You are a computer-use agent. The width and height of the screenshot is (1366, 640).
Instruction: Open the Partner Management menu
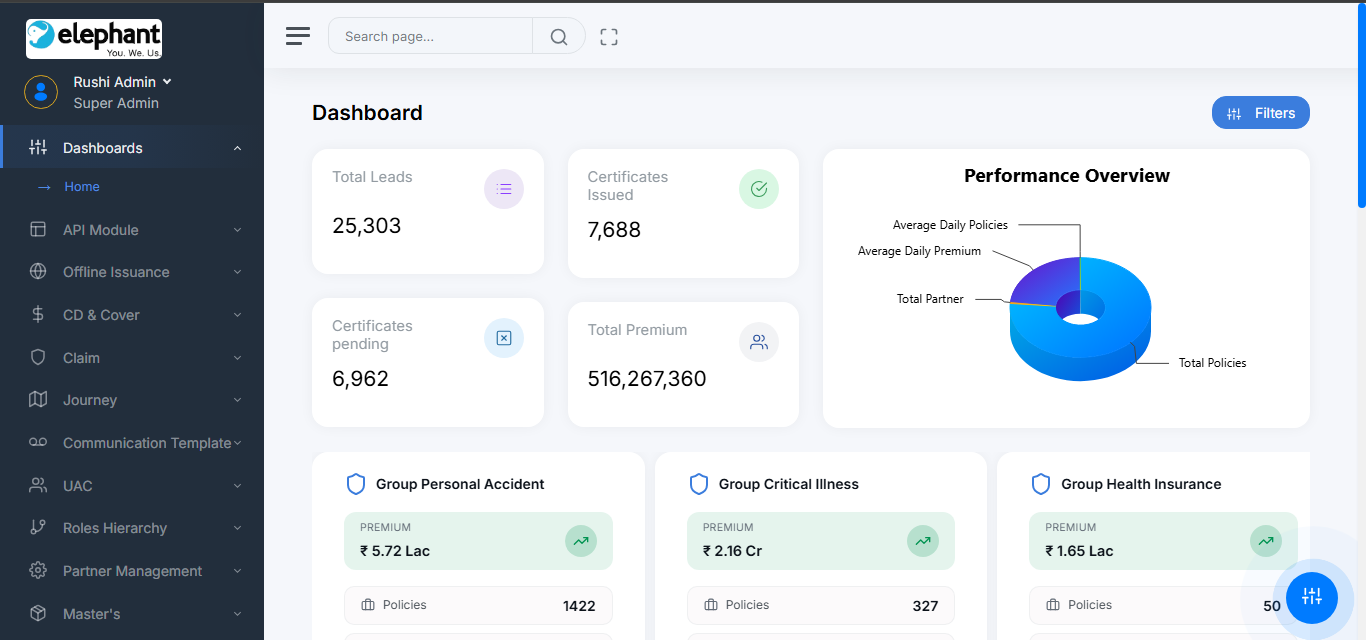click(132, 571)
